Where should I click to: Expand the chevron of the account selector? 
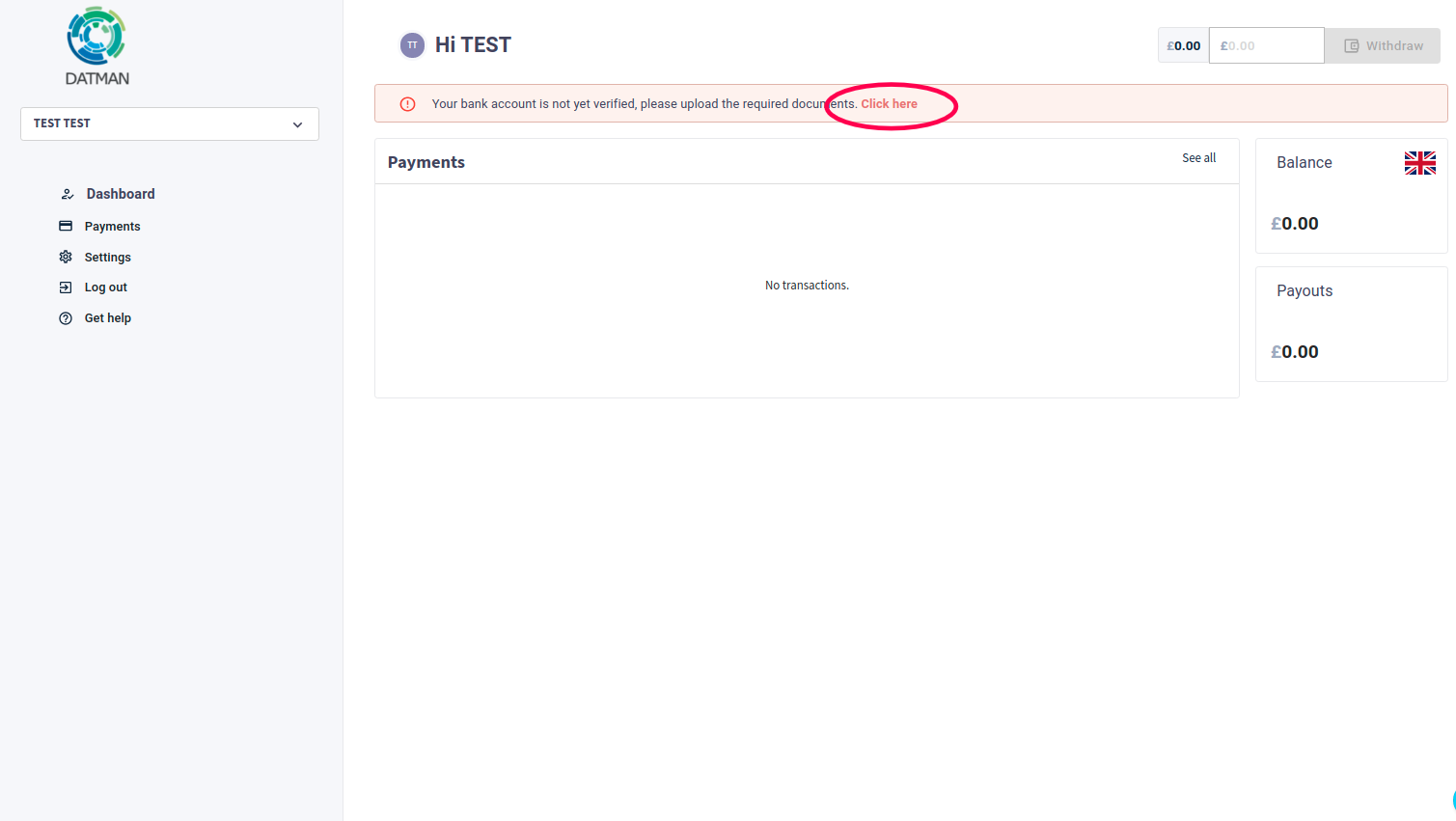pos(297,124)
